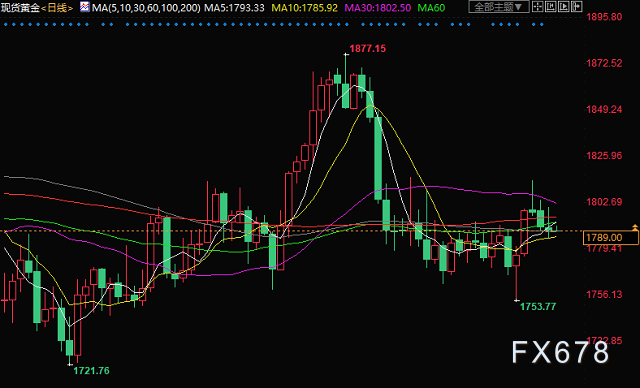Viewport: 640px width, 388px height.
Task: Click the MA(5,10,30,60,100,200) indicator label
Action: pos(146,8)
